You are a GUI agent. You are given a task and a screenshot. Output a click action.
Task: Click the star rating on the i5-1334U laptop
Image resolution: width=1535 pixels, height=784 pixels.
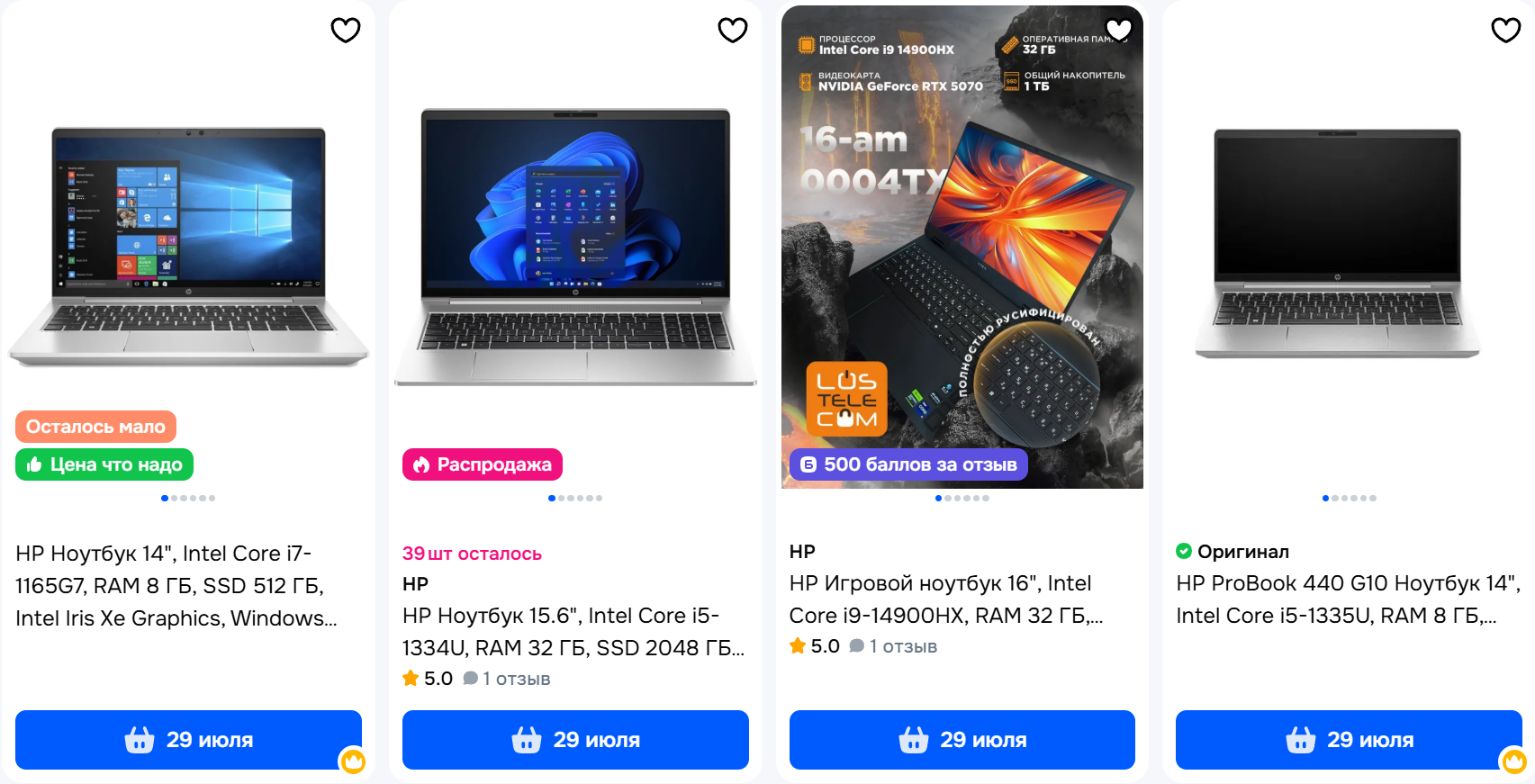click(428, 679)
